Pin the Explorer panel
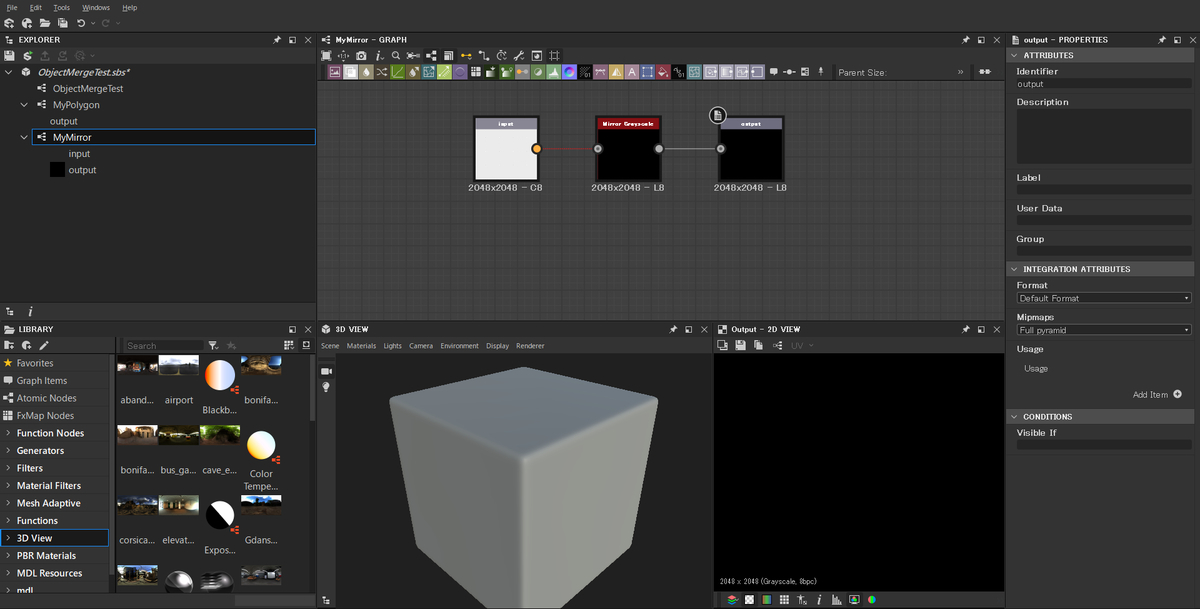The image size is (1200, 609). 277,40
